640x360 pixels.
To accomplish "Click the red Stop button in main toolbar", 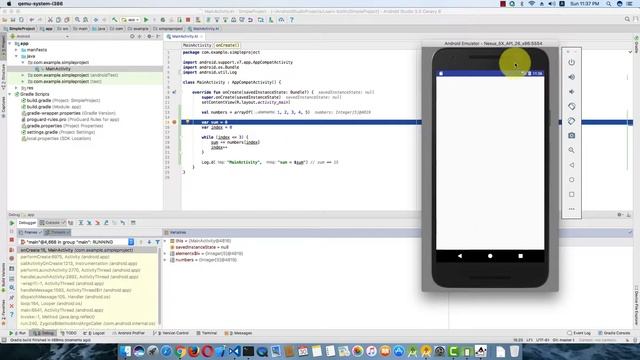I will click(188, 20).
